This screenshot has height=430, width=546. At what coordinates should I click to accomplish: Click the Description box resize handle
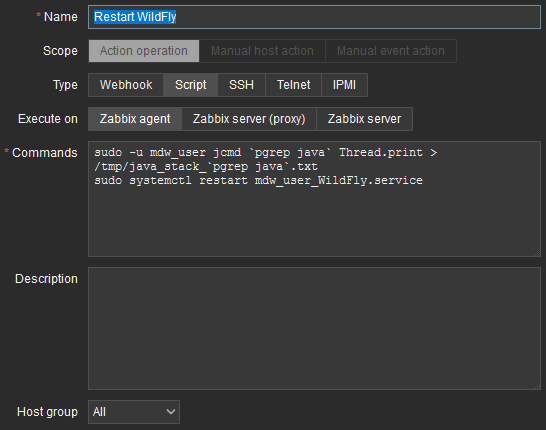click(537, 385)
